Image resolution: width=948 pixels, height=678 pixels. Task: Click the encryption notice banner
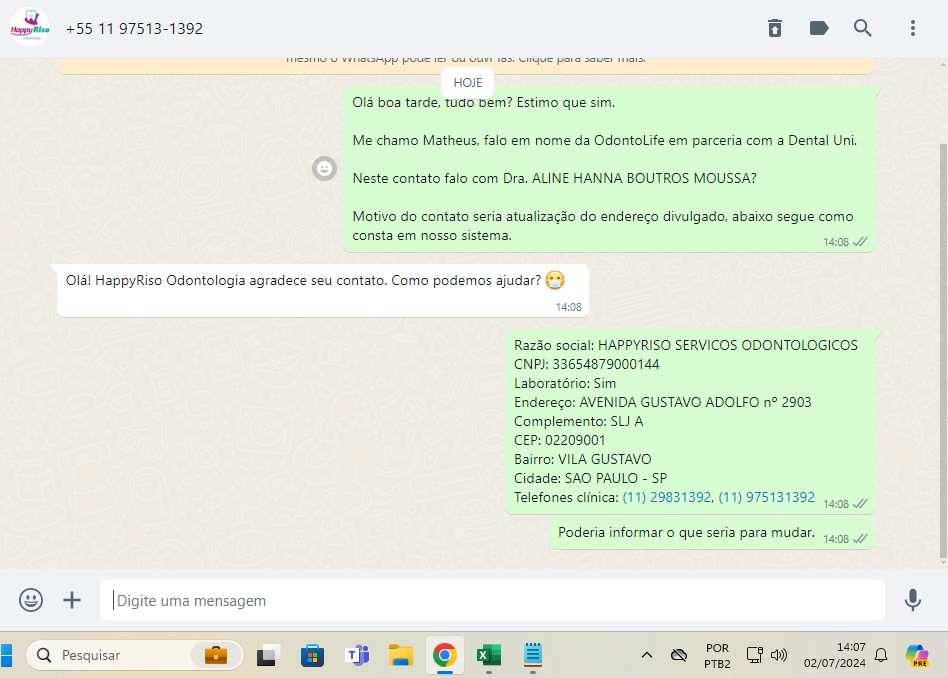[x=466, y=64]
